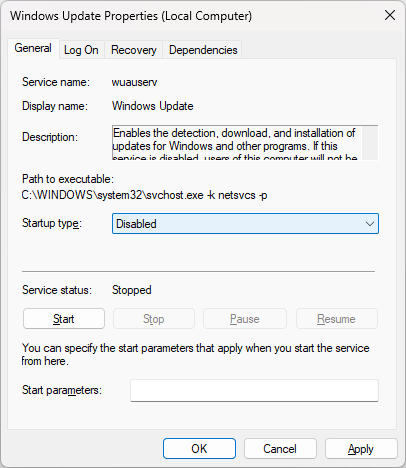Click the wuauserv service name text
The height and width of the screenshot is (468, 406).
134,82
